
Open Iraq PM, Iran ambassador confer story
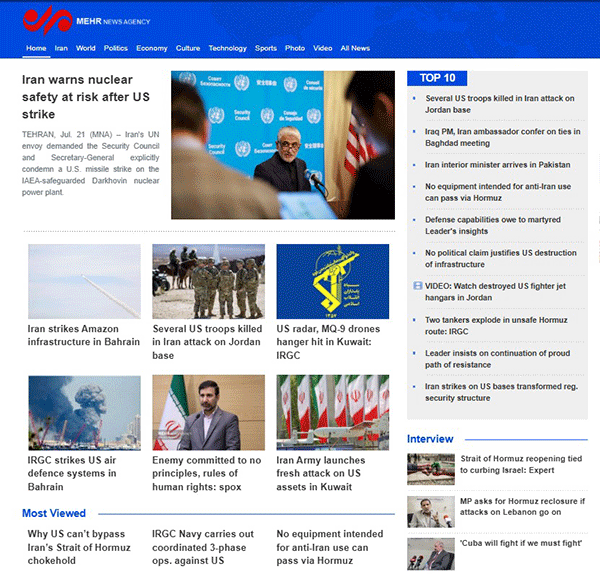point(502,137)
